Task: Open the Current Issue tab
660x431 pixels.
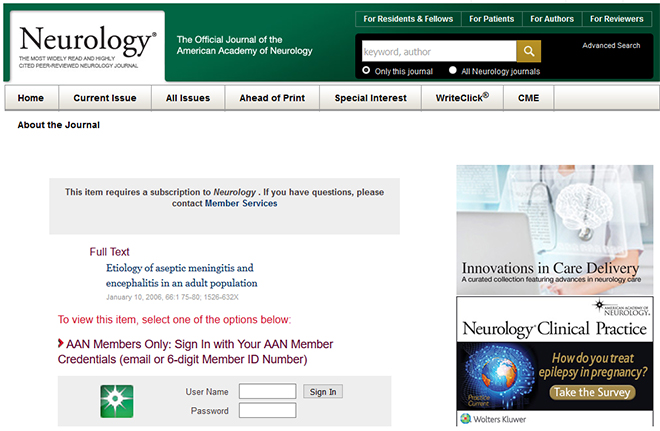Action: point(105,98)
